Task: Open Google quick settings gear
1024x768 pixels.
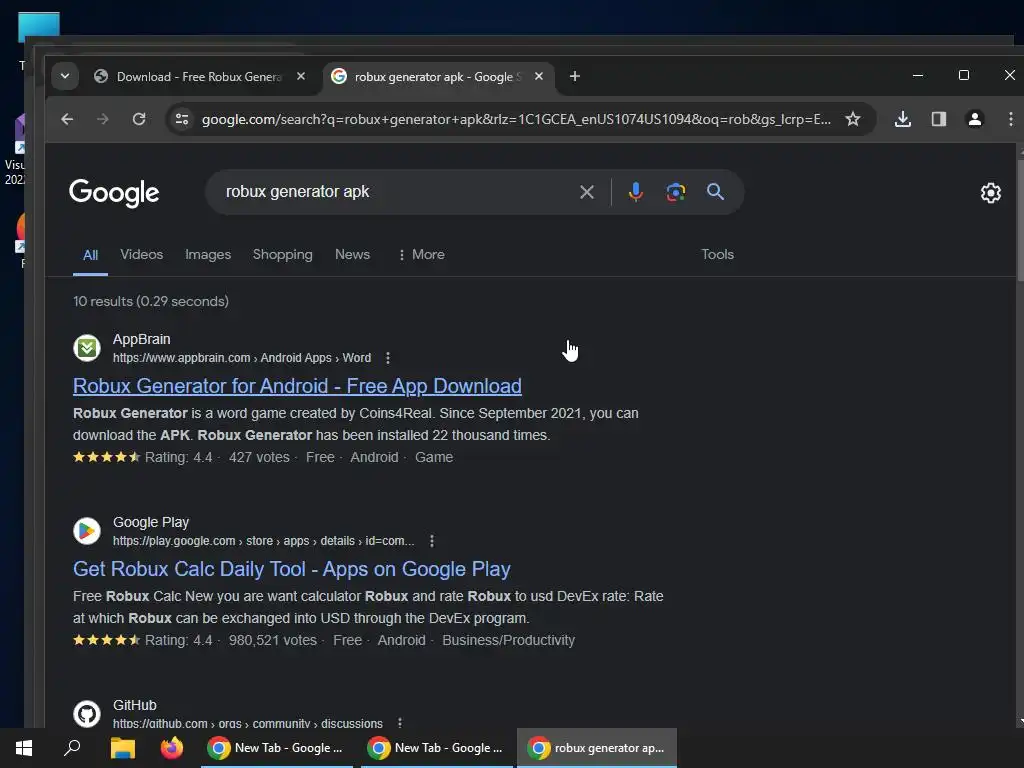Action: click(x=990, y=193)
